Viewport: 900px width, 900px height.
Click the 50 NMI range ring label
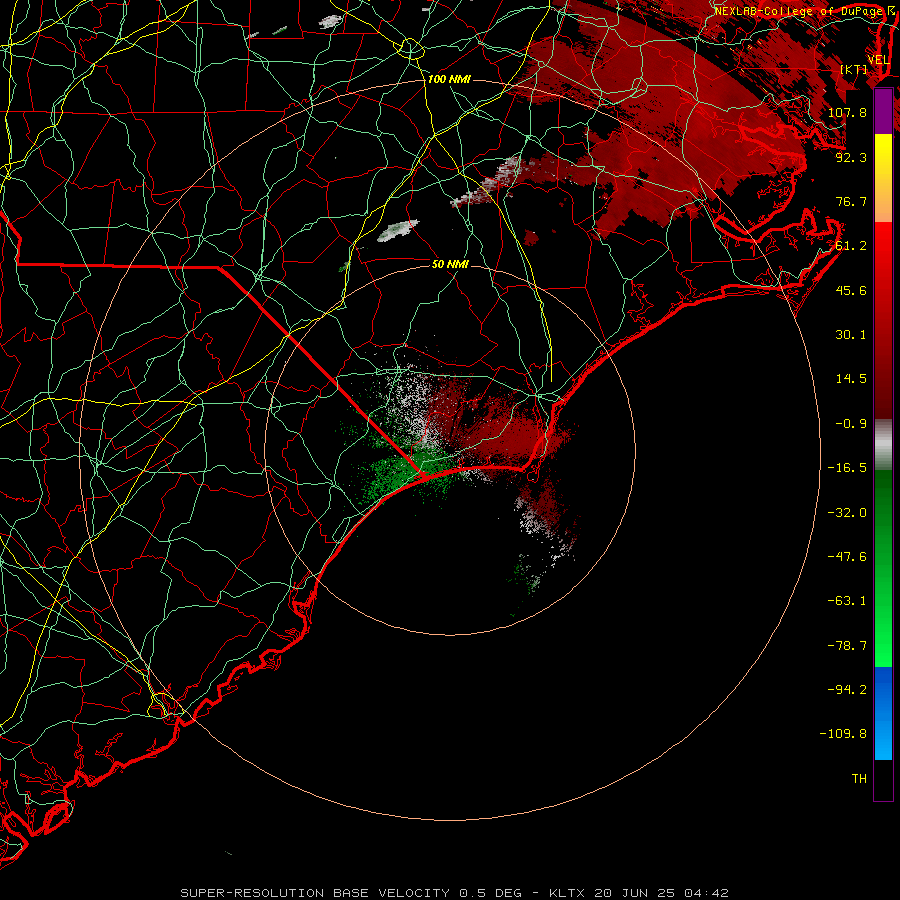tap(450, 264)
